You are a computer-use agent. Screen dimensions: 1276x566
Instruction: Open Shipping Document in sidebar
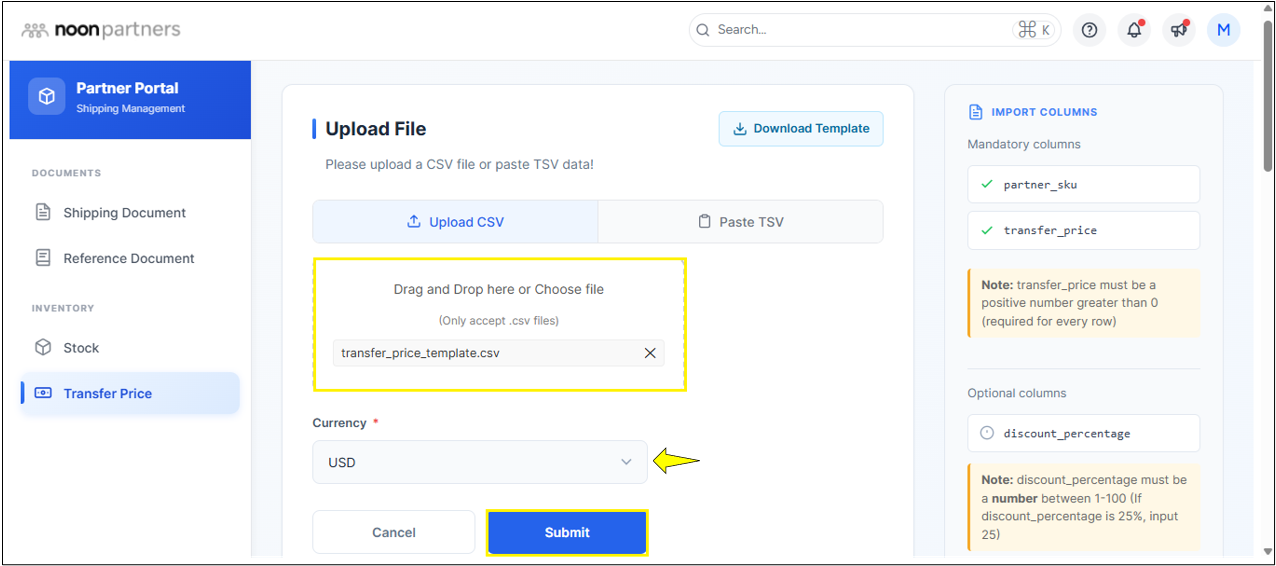(124, 213)
